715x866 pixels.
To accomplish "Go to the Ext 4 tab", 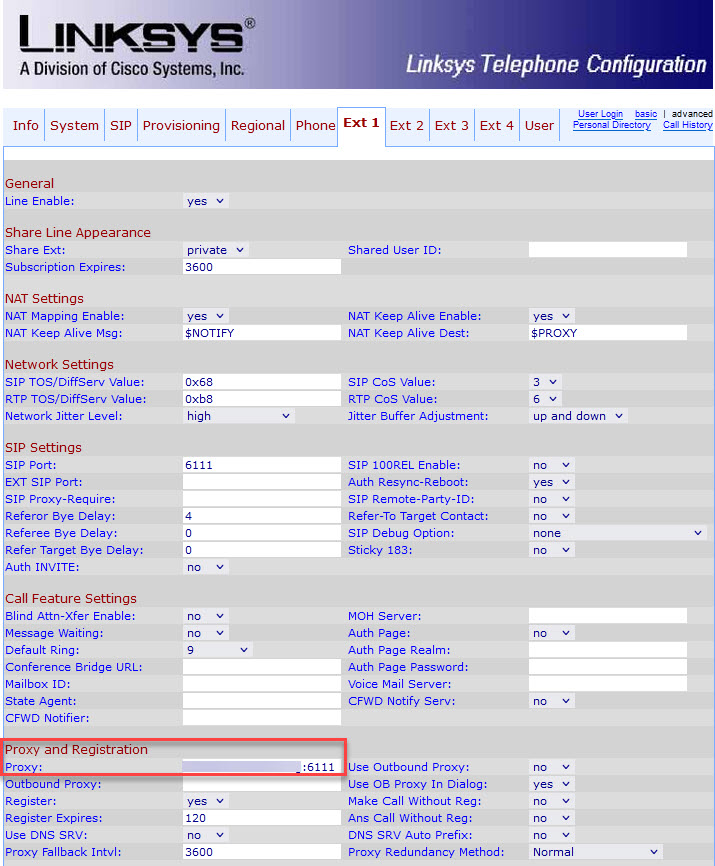I will pos(497,126).
